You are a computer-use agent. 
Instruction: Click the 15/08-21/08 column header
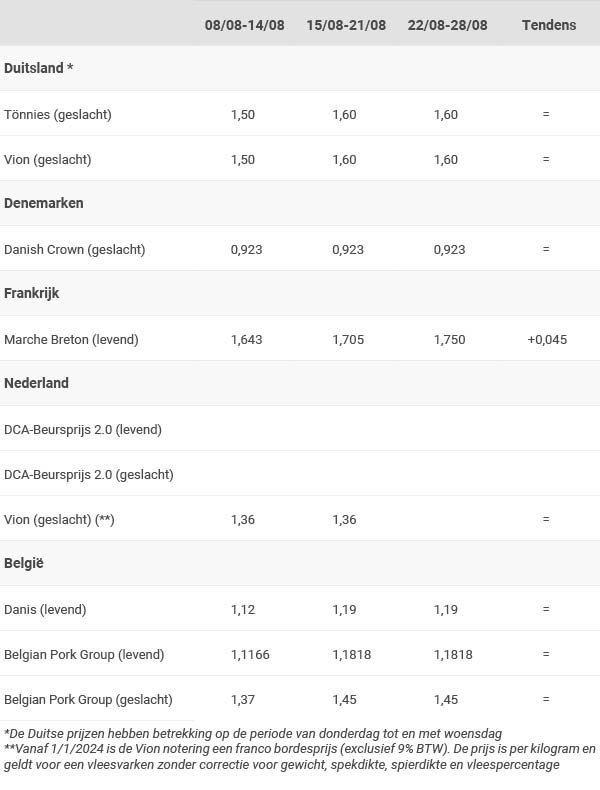(346, 25)
